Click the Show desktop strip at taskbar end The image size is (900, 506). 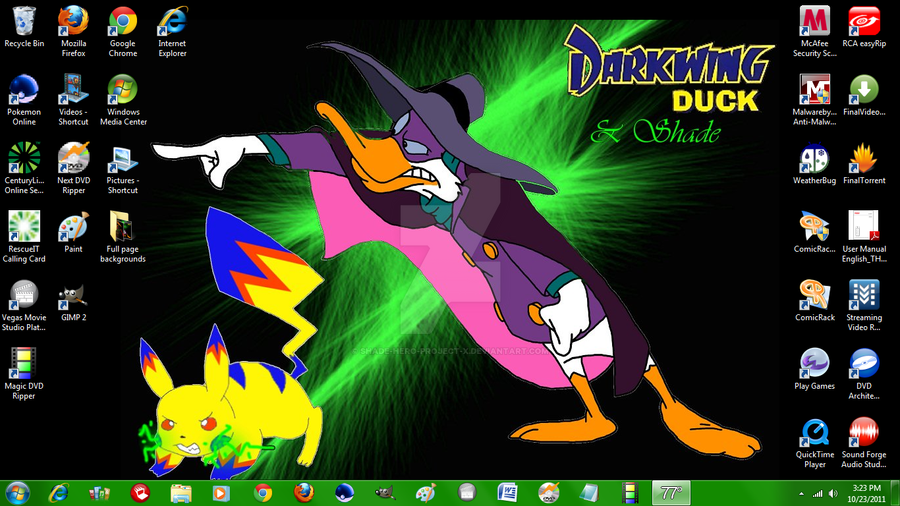[x=895, y=493]
